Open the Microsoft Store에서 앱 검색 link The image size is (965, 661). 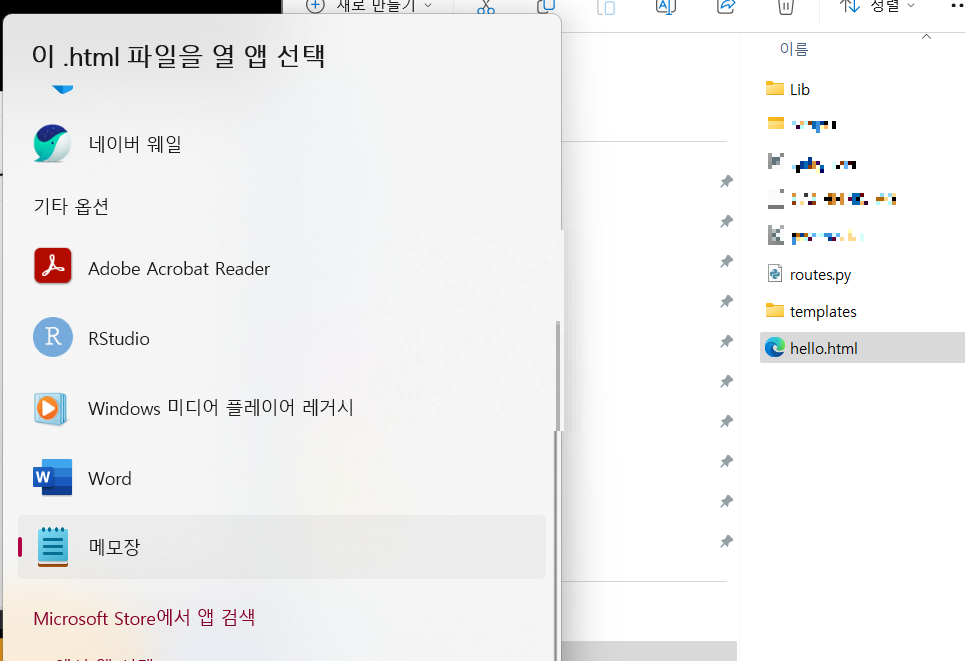(144, 618)
